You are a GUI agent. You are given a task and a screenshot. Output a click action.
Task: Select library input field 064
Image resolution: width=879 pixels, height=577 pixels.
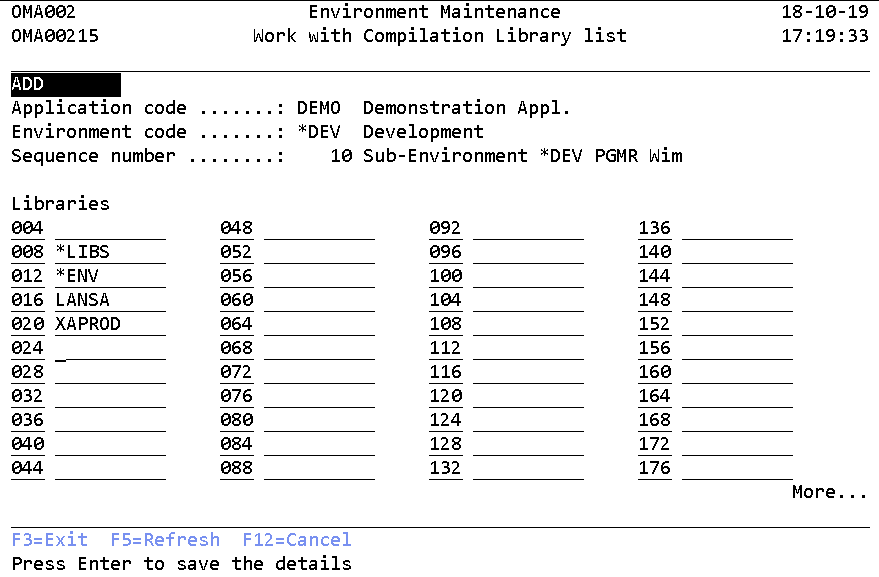click(319, 325)
